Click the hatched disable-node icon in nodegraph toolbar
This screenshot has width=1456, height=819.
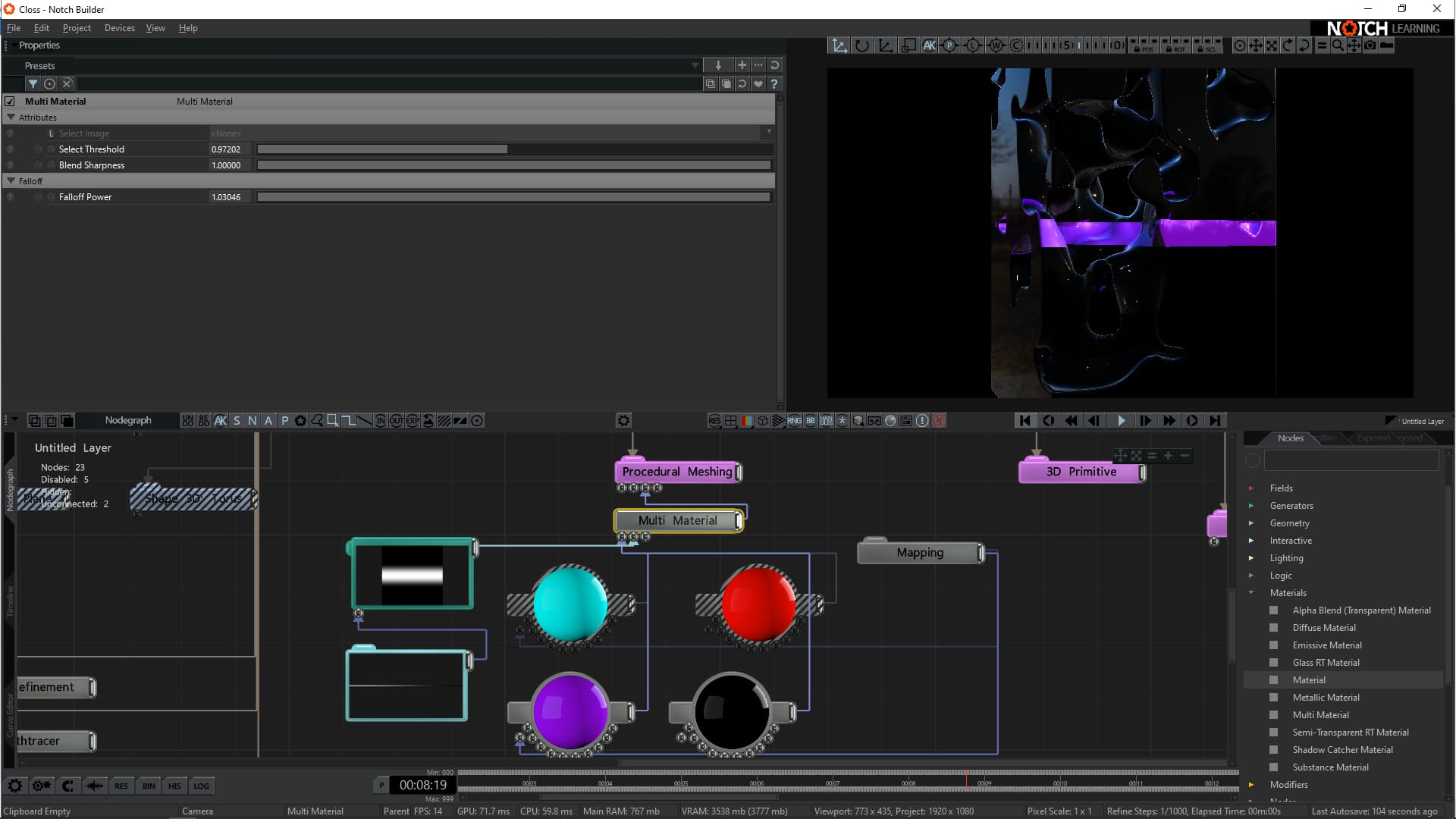pos(444,420)
